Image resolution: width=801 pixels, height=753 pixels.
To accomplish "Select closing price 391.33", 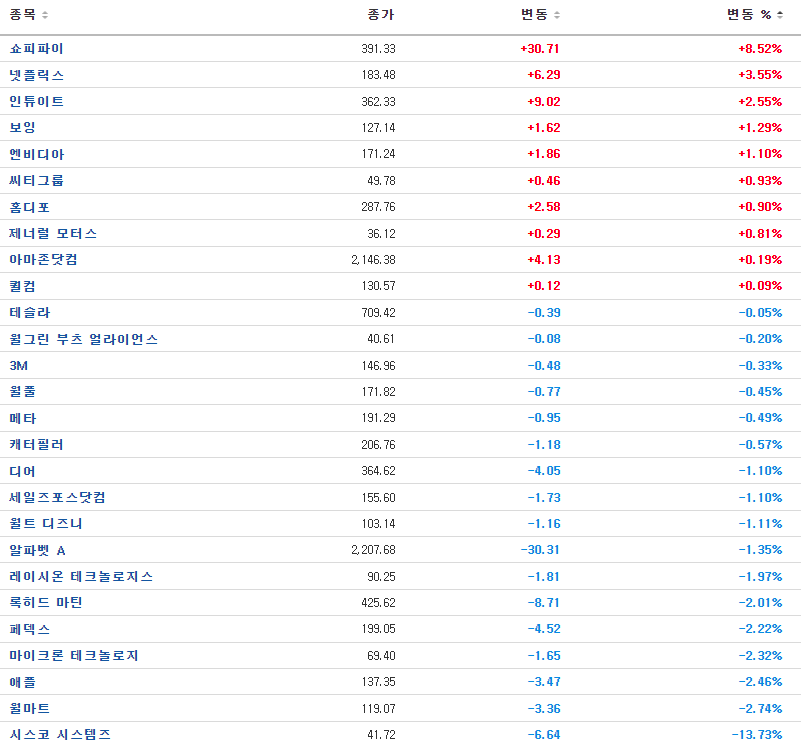I will click(x=378, y=49).
